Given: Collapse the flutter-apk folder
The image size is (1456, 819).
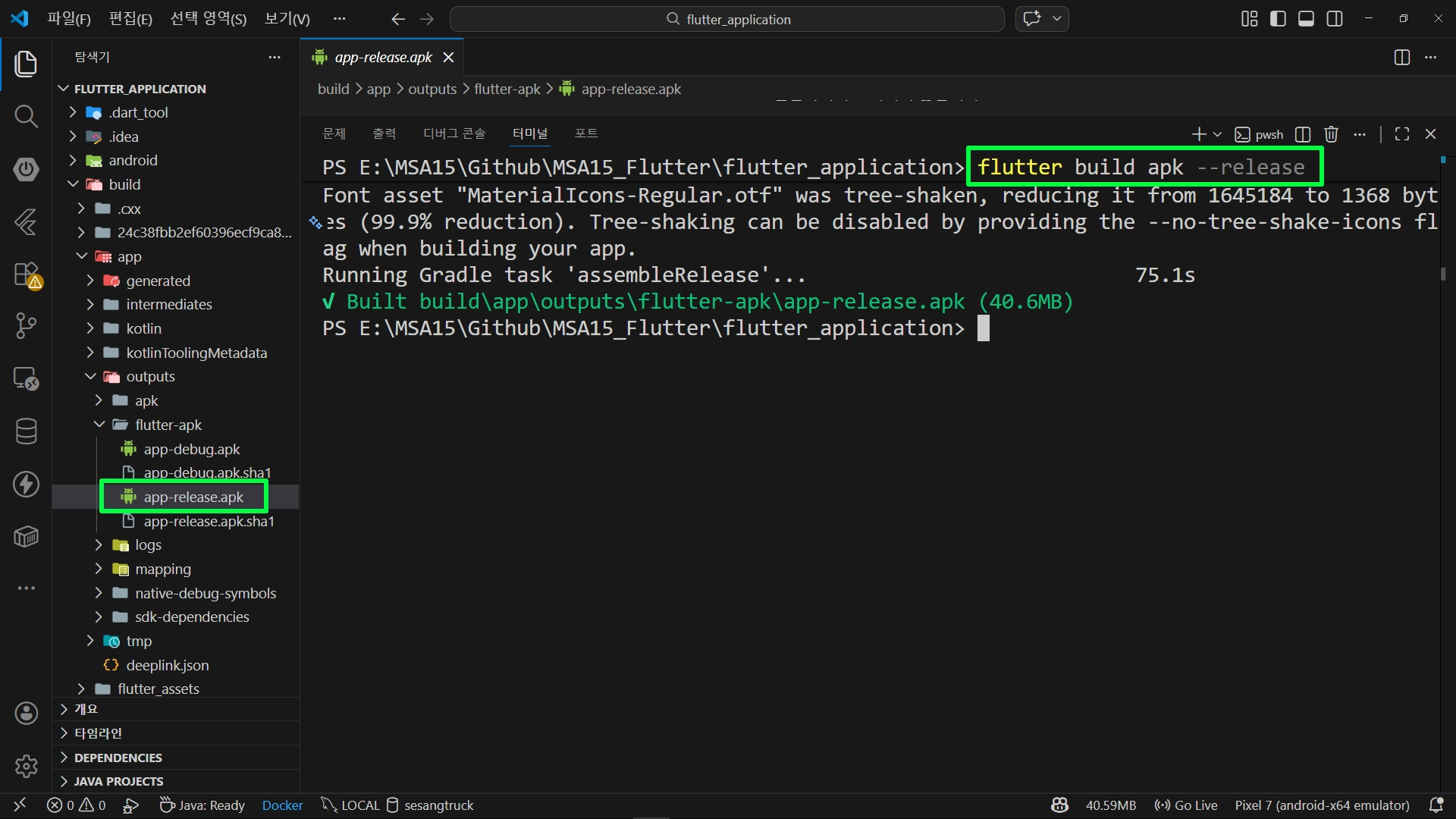Looking at the screenshot, I should click(x=168, y=425).
